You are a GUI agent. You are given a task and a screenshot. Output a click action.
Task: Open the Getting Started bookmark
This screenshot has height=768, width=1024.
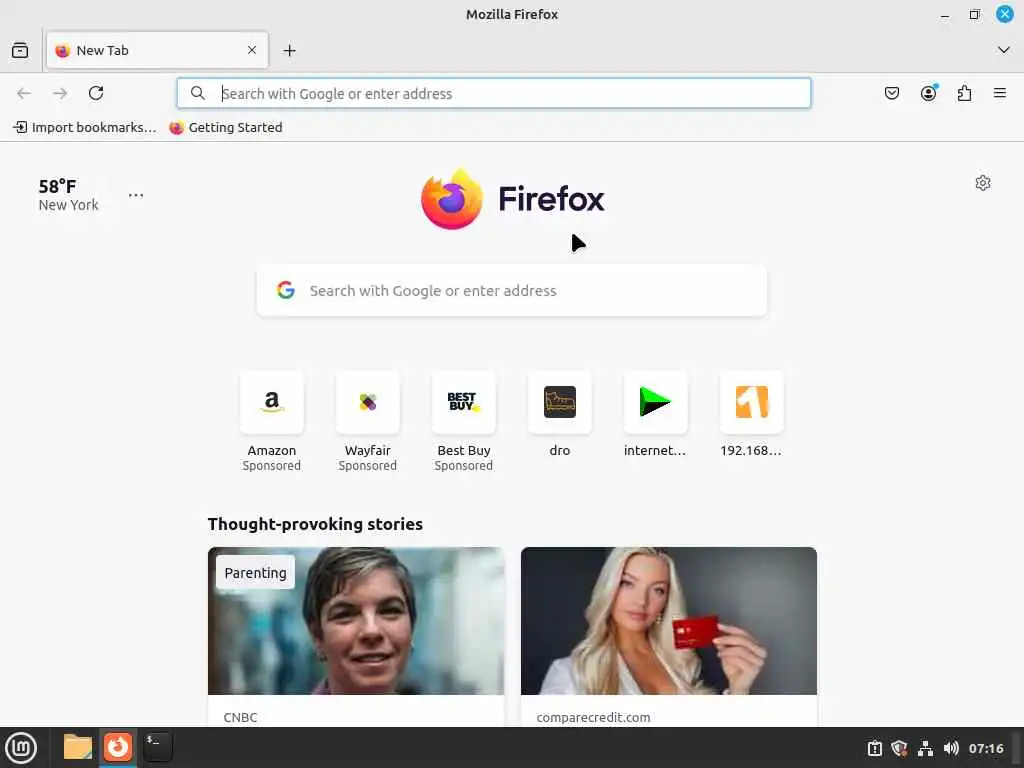(x=226, y=127)
